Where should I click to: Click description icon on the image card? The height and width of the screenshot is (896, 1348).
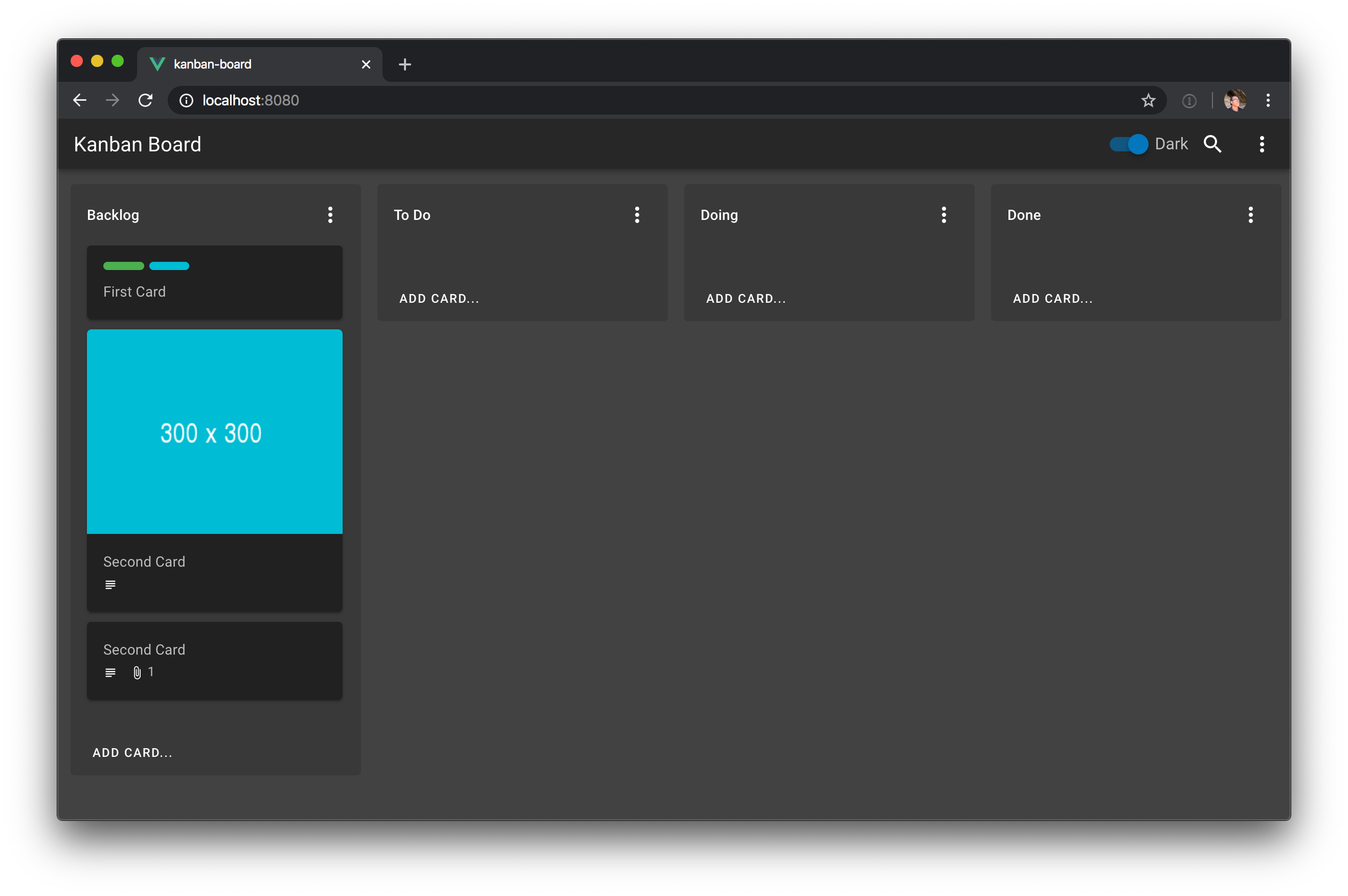(x=110, y=585)
